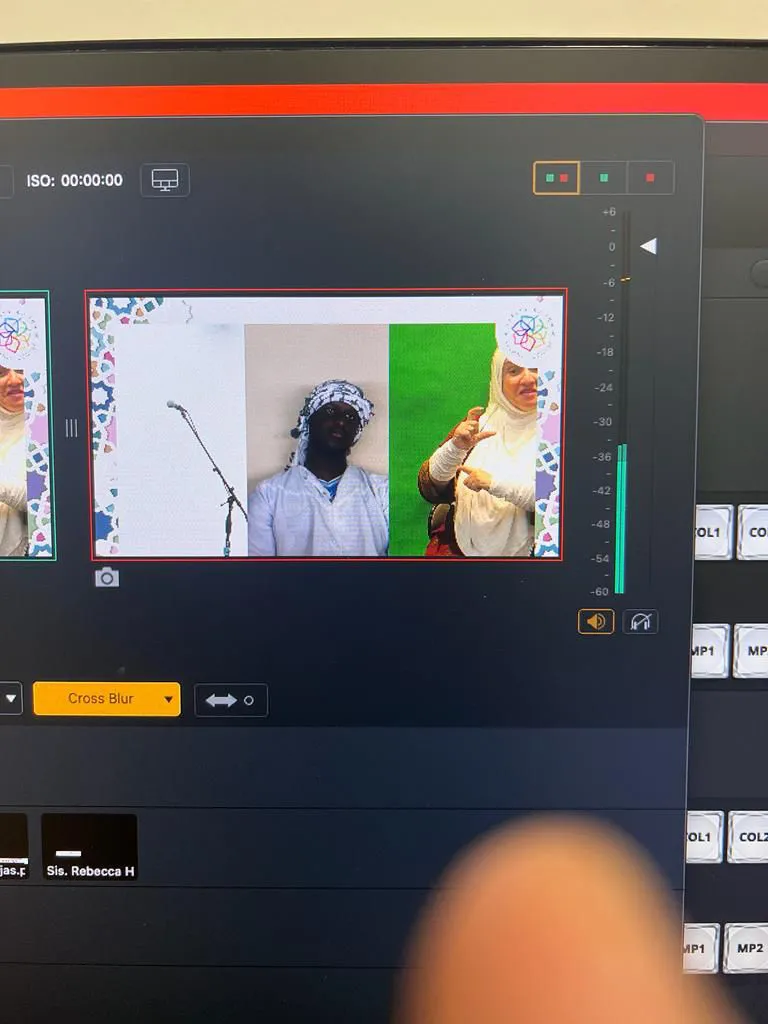Click the red-bordered program video window
Screen dimensions: 768x1024
[327, 425]
